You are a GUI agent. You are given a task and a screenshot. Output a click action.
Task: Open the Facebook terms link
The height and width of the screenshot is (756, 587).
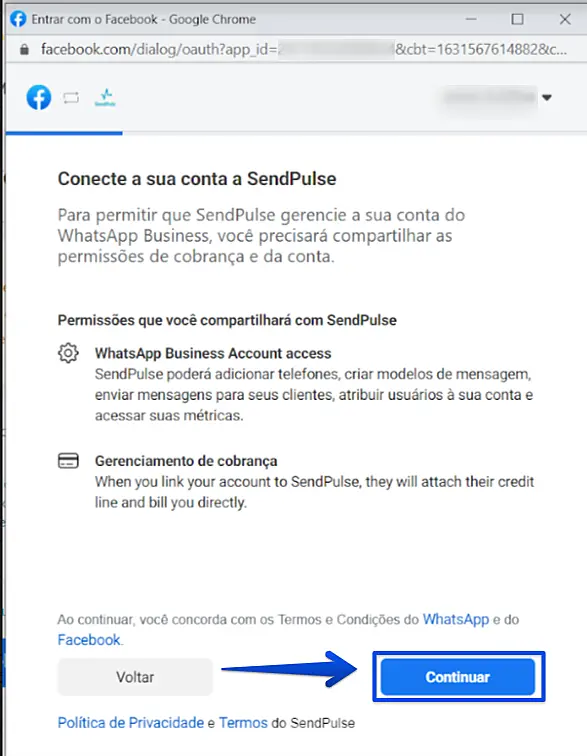pos(89,640)
